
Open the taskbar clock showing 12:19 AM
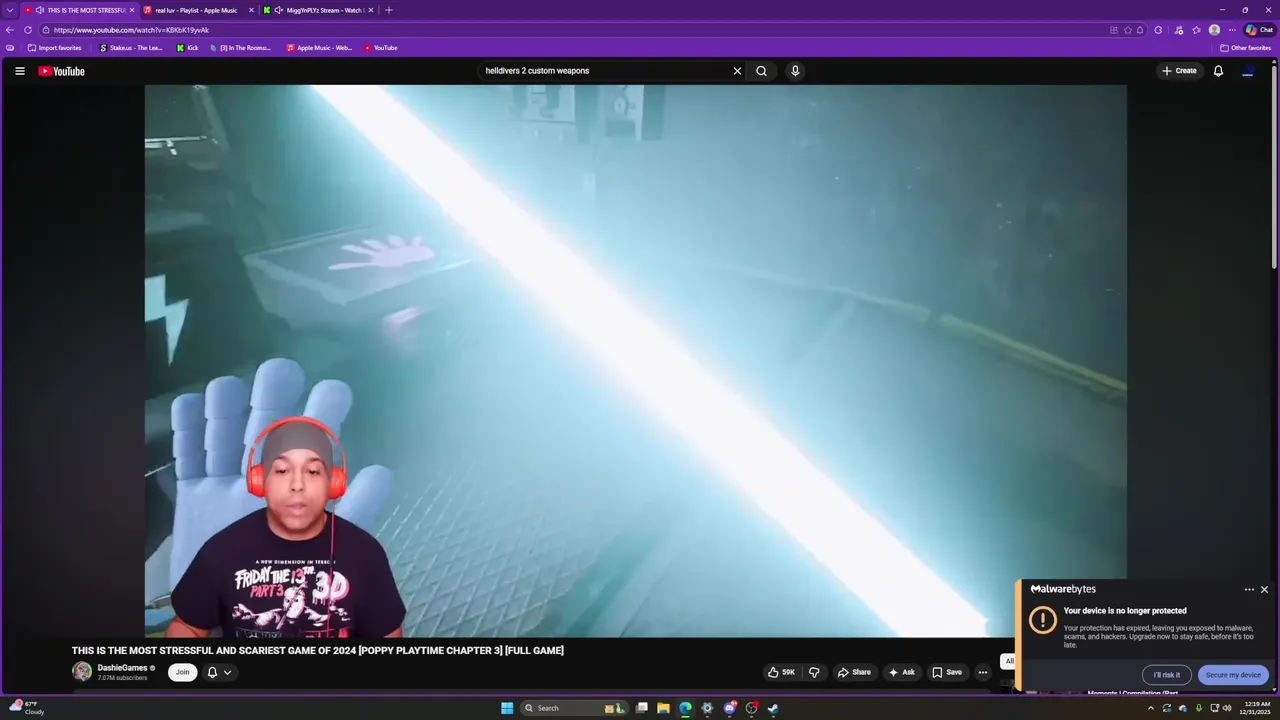pyautogui.click(x=1257, y=708)
